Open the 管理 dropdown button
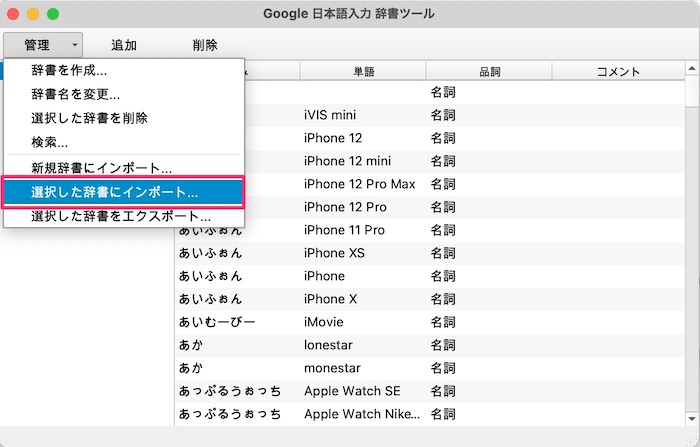 coord(43,45)
